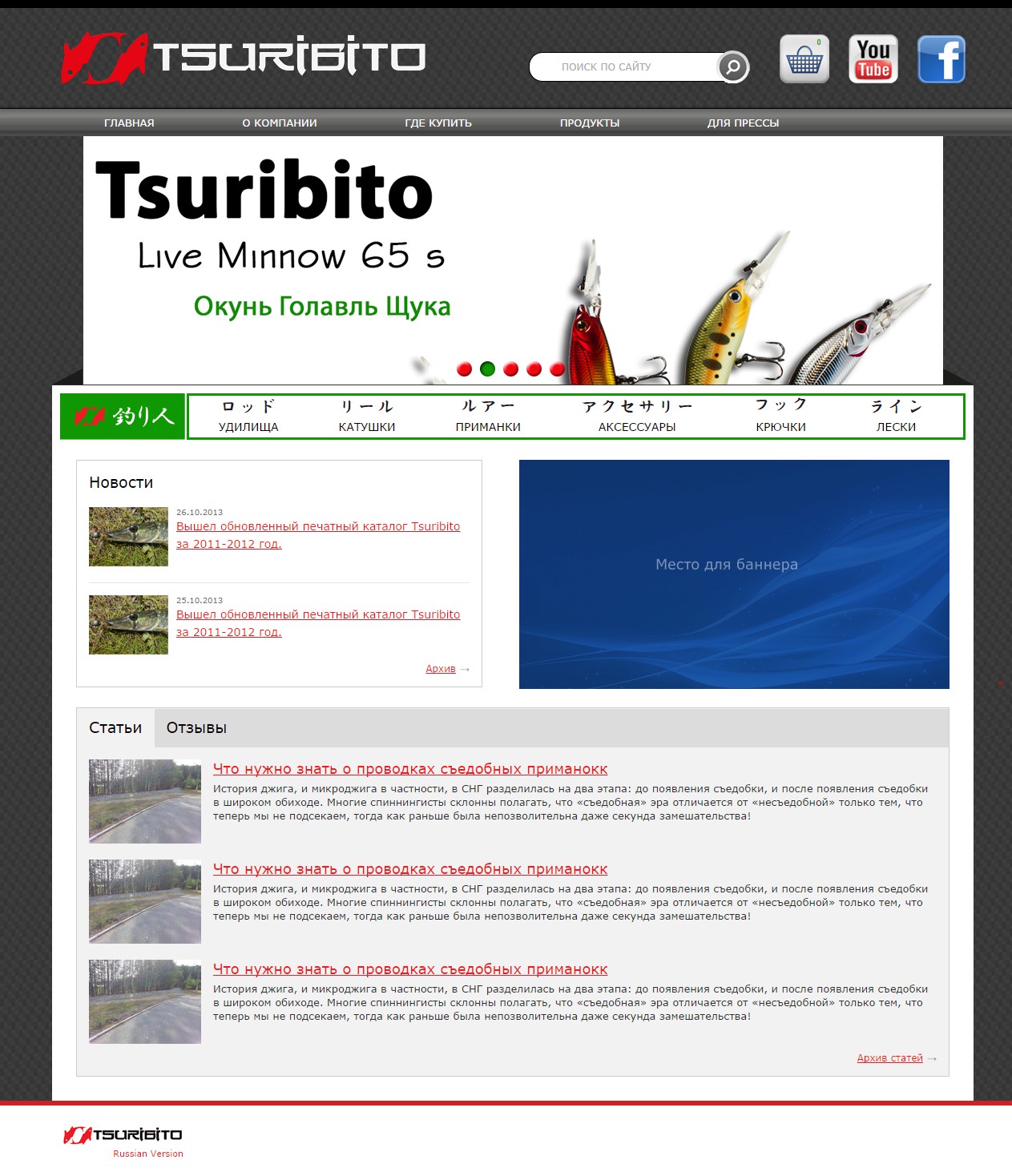Select the third slider dot

[x=510, y=369]
